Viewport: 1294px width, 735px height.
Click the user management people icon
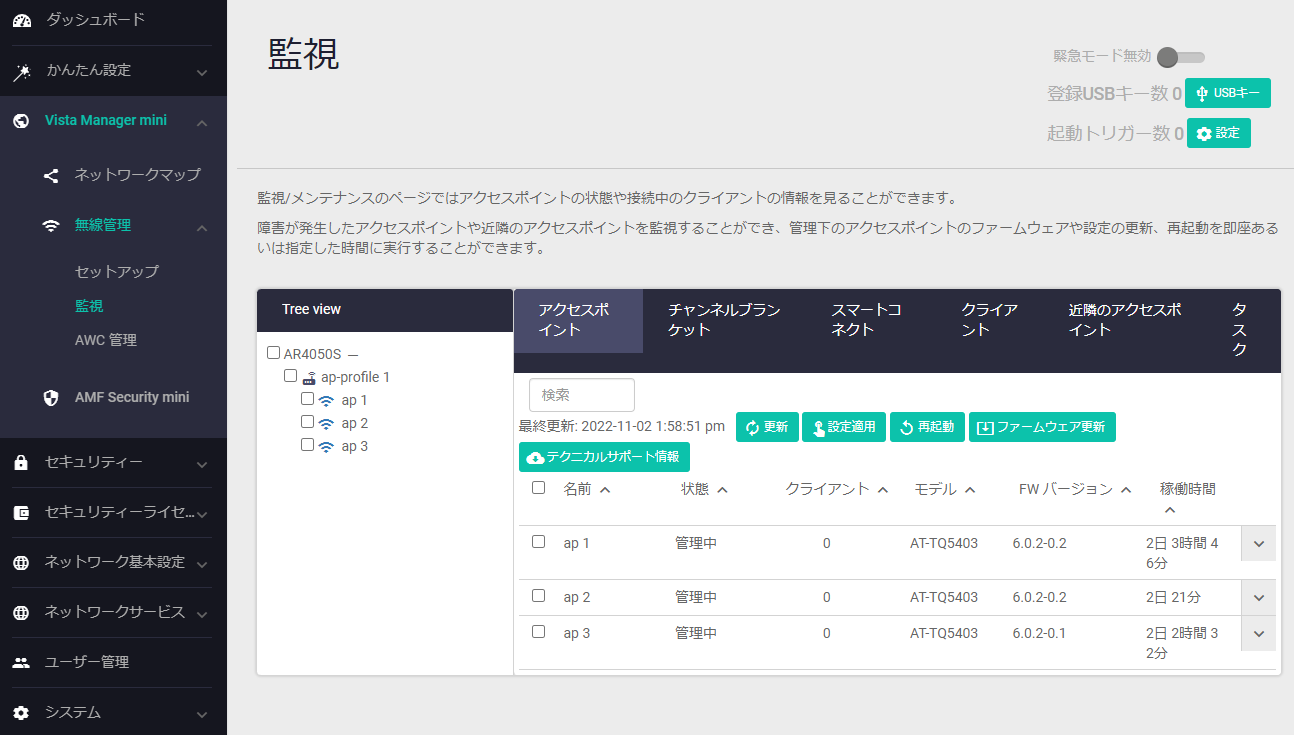click(x=21, y=663)
